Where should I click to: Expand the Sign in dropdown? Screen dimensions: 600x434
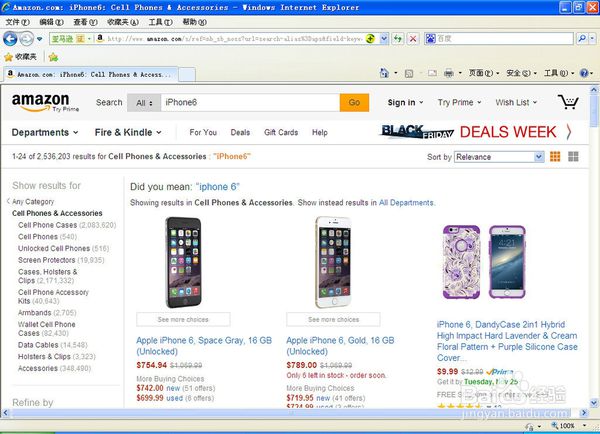(405, 103)
